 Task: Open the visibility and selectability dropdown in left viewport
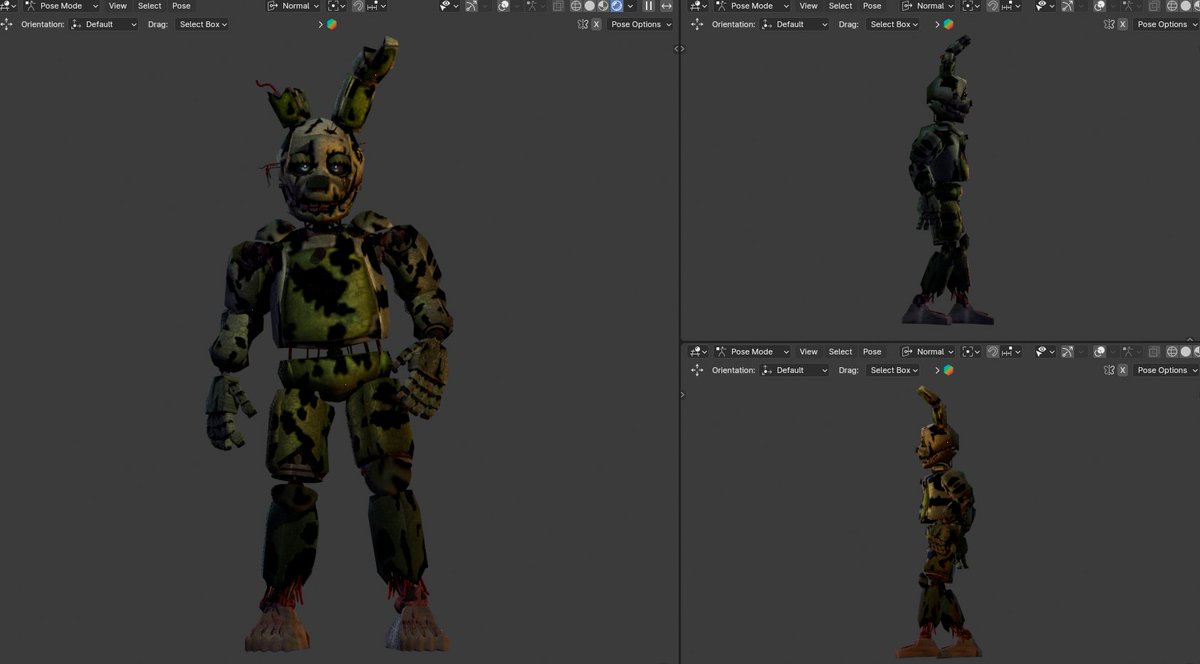tap(449, 6)
